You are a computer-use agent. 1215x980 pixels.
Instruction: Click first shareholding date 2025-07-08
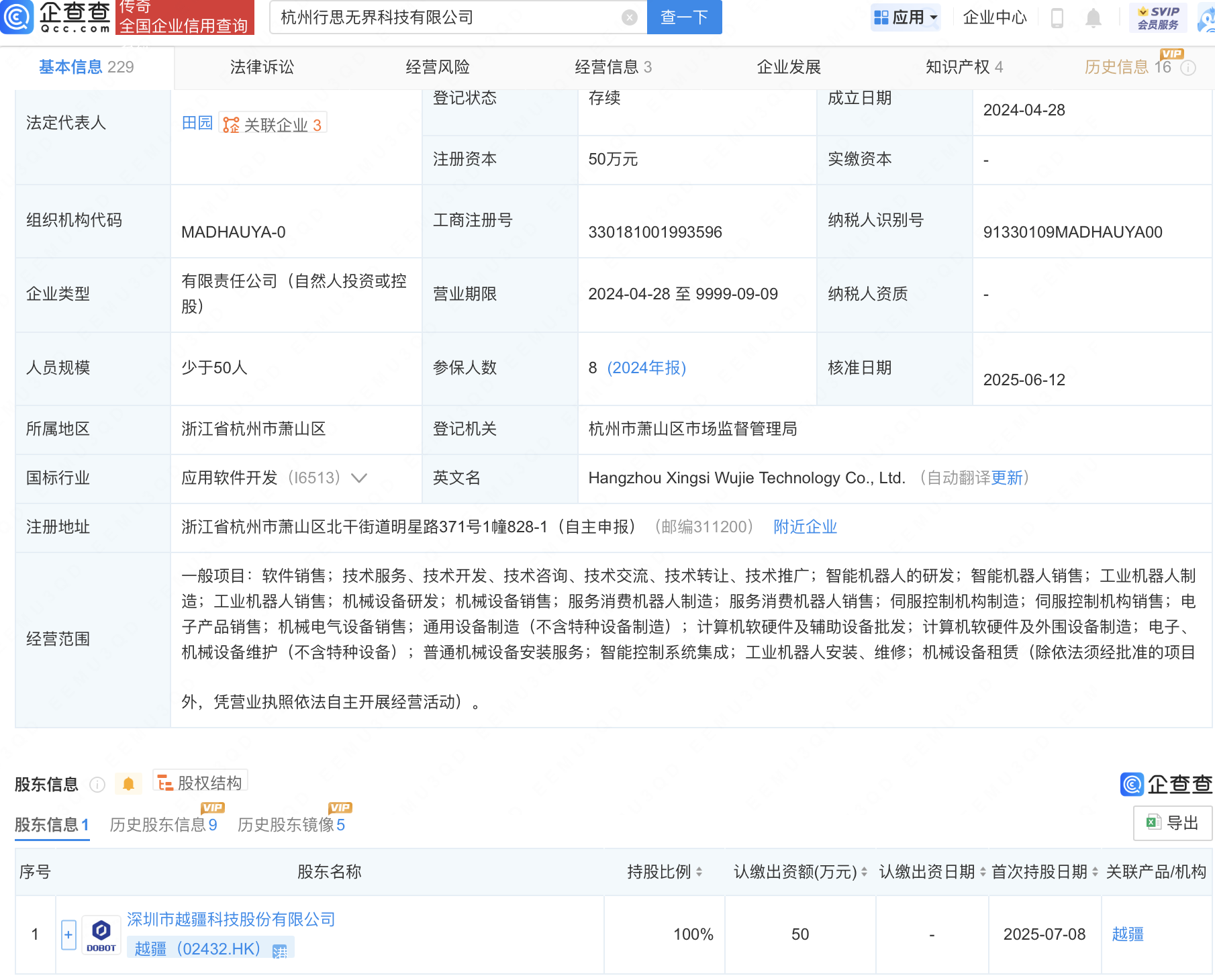pos(1044,934)
